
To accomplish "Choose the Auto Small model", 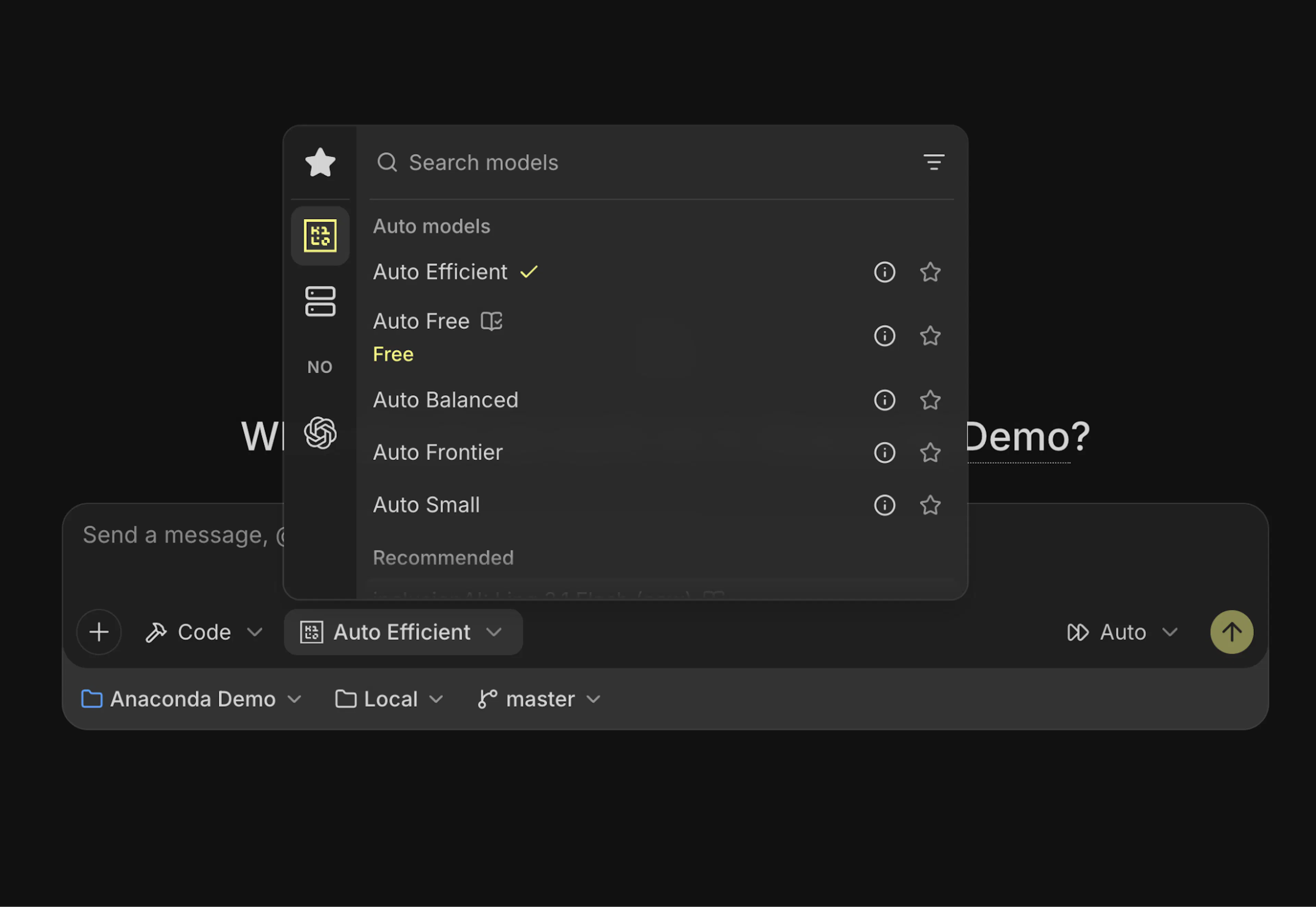I will tap(661, 505).
